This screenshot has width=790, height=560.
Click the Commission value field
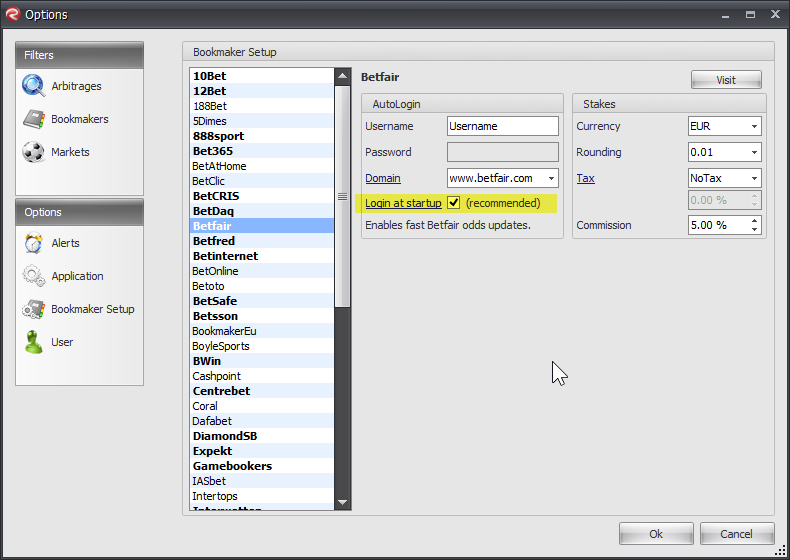(718, 225)
